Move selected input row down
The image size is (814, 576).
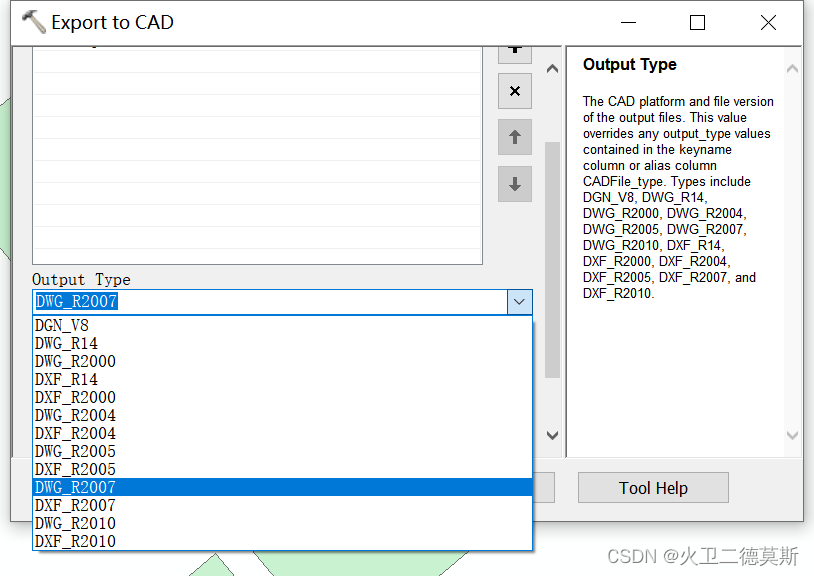[x=514, y=184]
